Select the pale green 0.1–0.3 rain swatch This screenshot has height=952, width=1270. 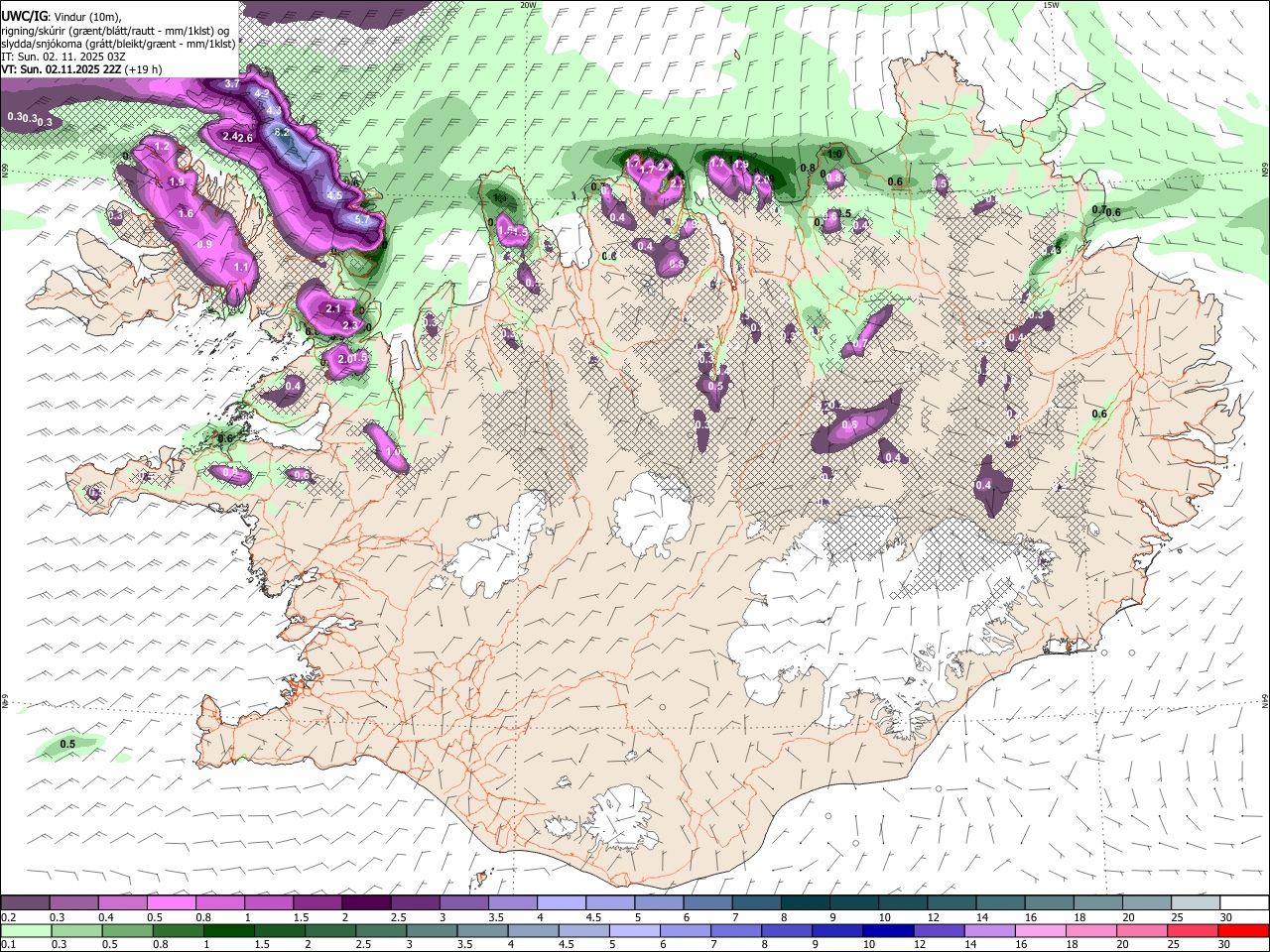pos(25,931)
